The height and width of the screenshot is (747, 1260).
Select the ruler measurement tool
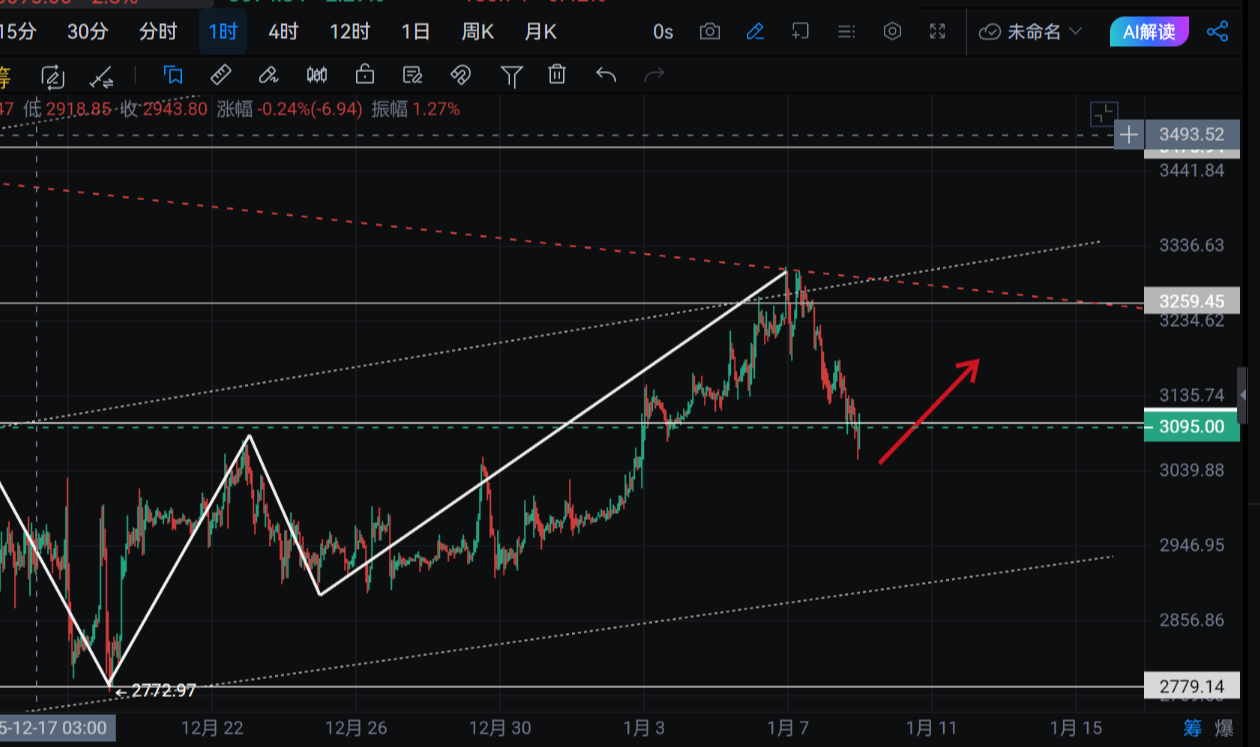221,75
